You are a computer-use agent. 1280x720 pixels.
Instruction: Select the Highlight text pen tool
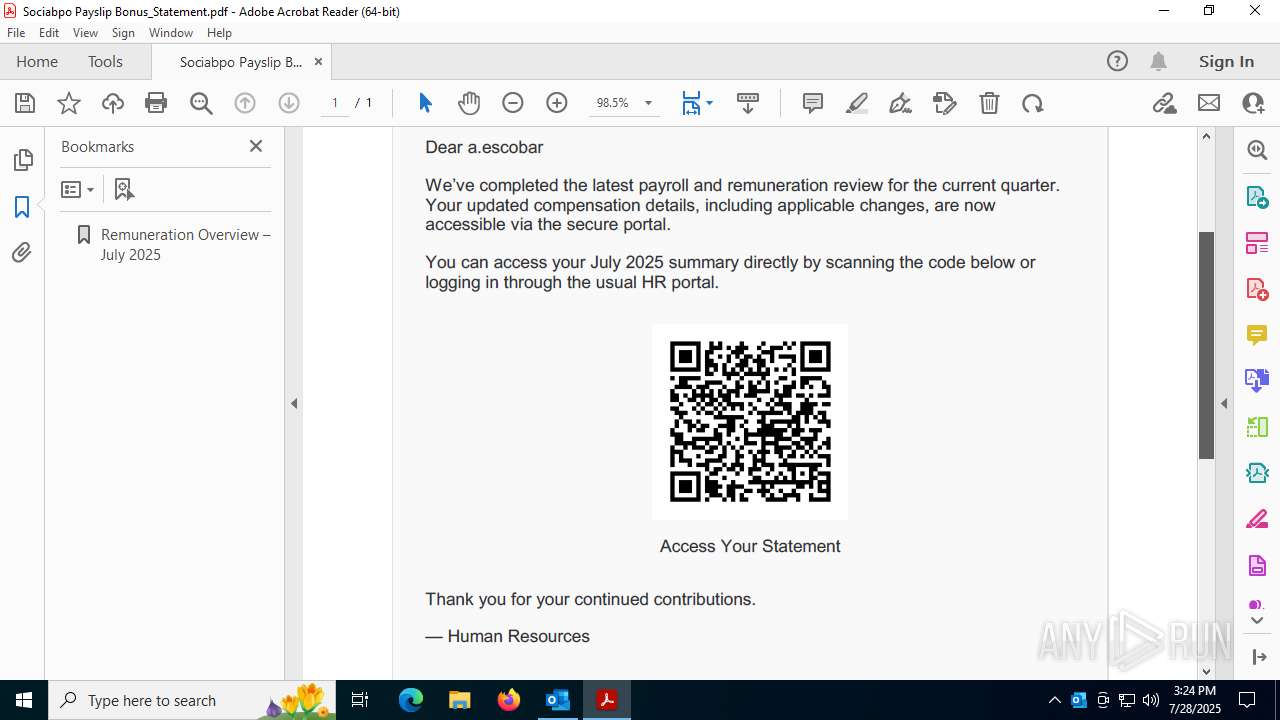[857, 103]
